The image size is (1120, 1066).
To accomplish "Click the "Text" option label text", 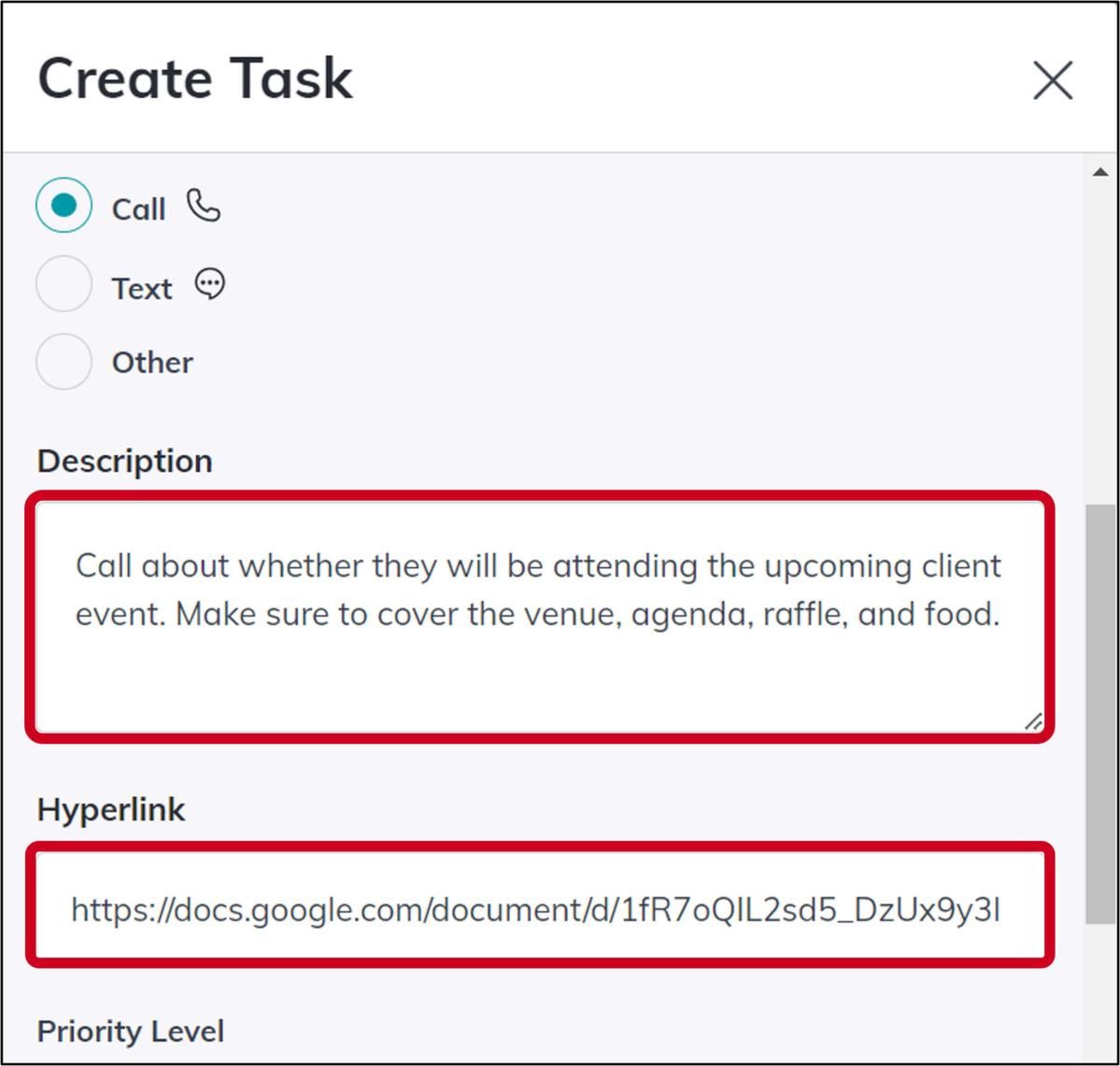I will click(x=141, y=289).
